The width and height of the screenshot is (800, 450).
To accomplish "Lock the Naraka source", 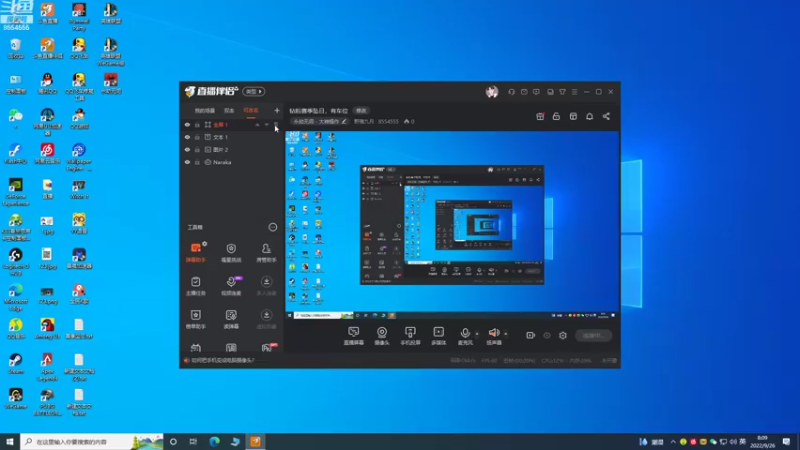I will click(x=197, y=162).
